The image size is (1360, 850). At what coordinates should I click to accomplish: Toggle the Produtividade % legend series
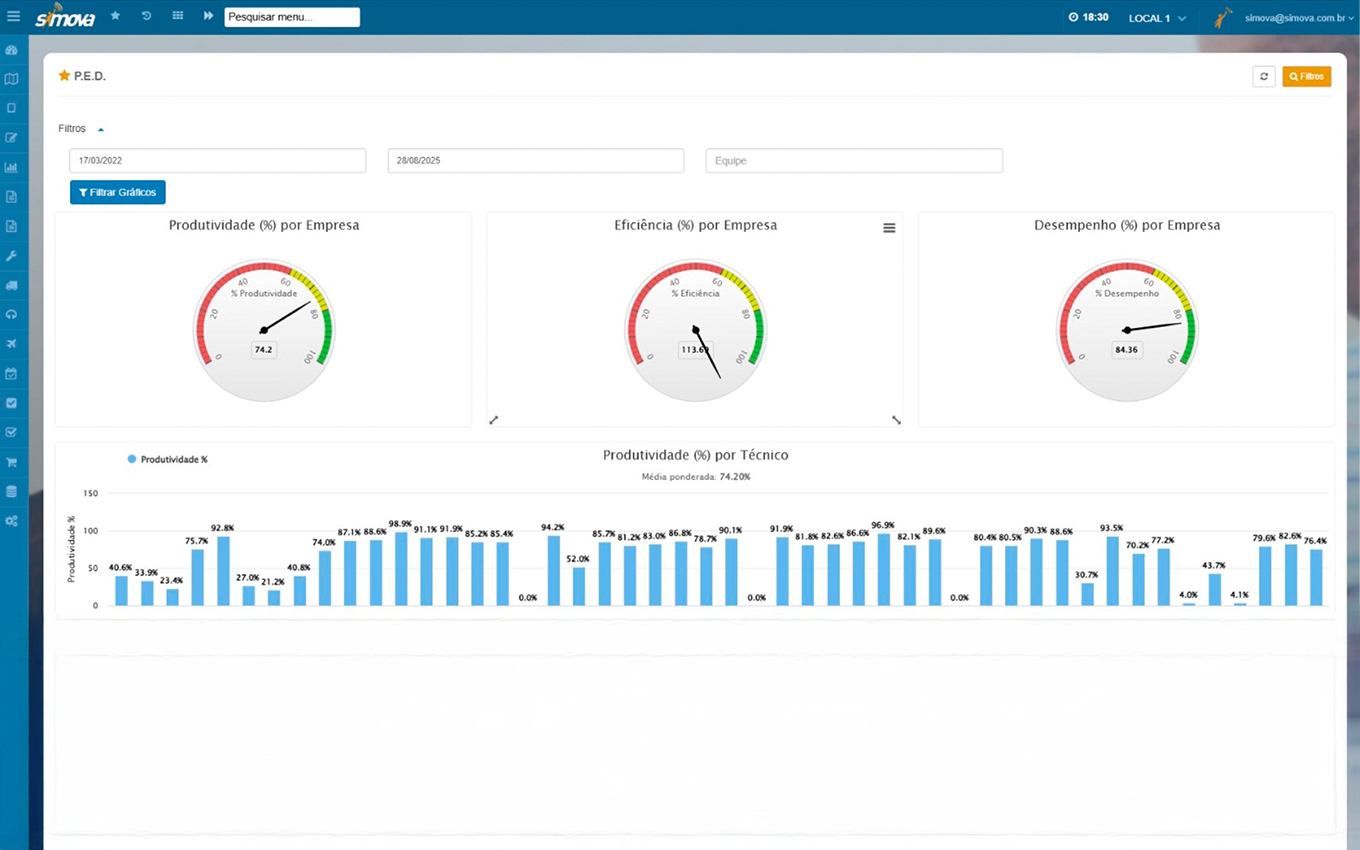(x=167, y=459)
